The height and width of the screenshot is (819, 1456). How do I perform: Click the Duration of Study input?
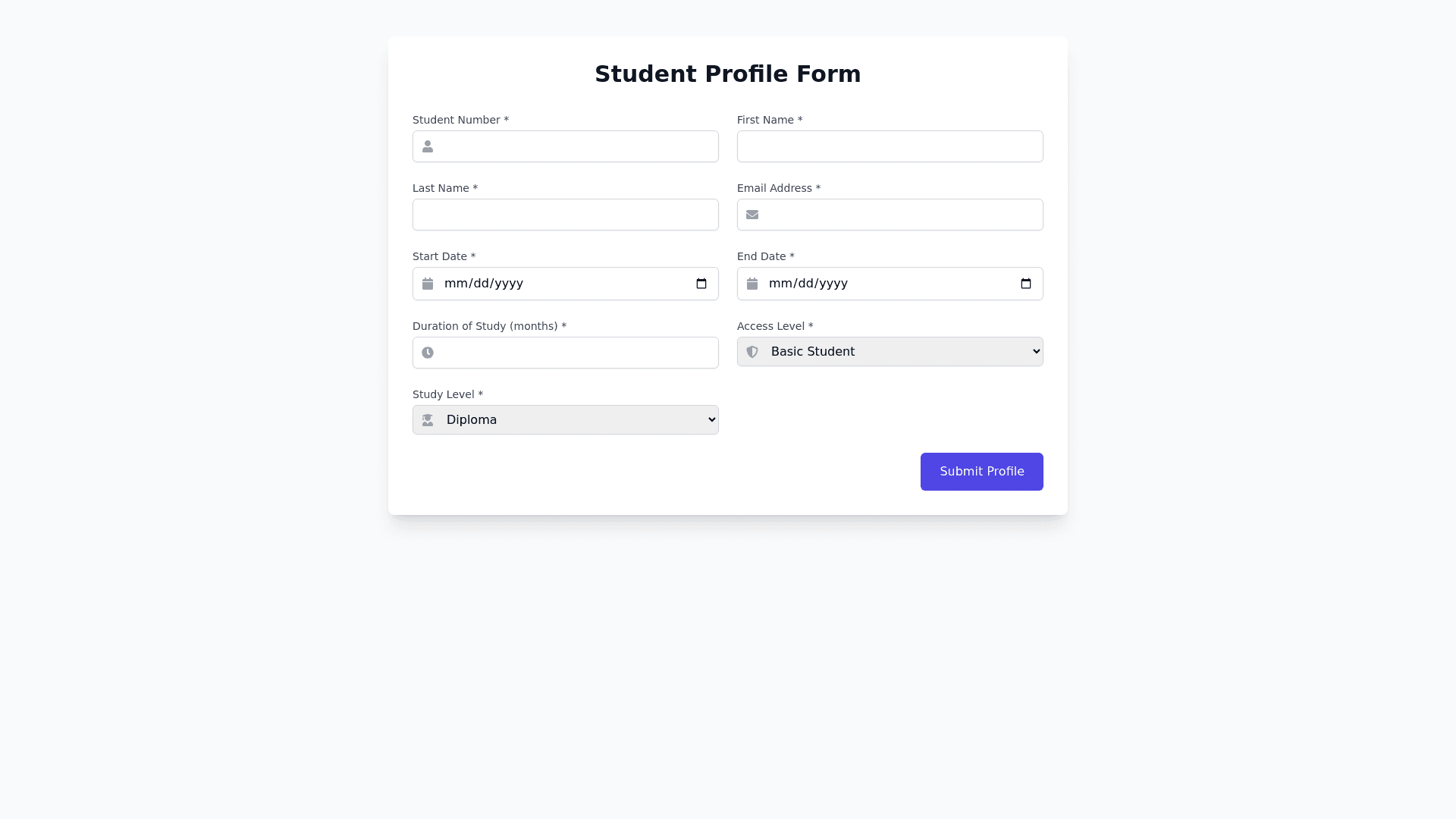pyautogui.click(x=576, y=353)
